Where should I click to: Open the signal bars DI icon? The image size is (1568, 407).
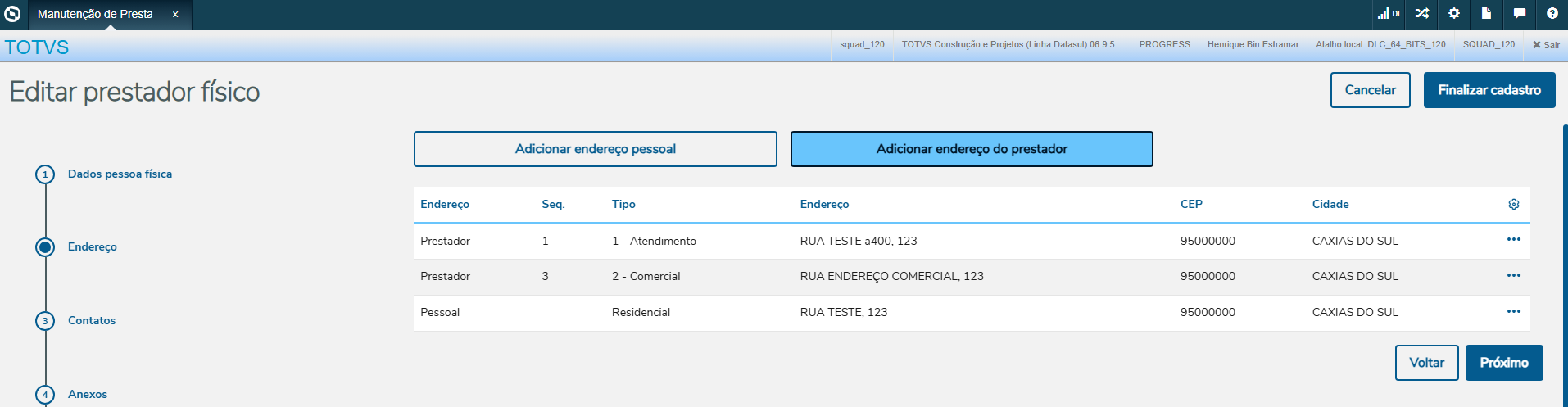[x=1389, y=14]
